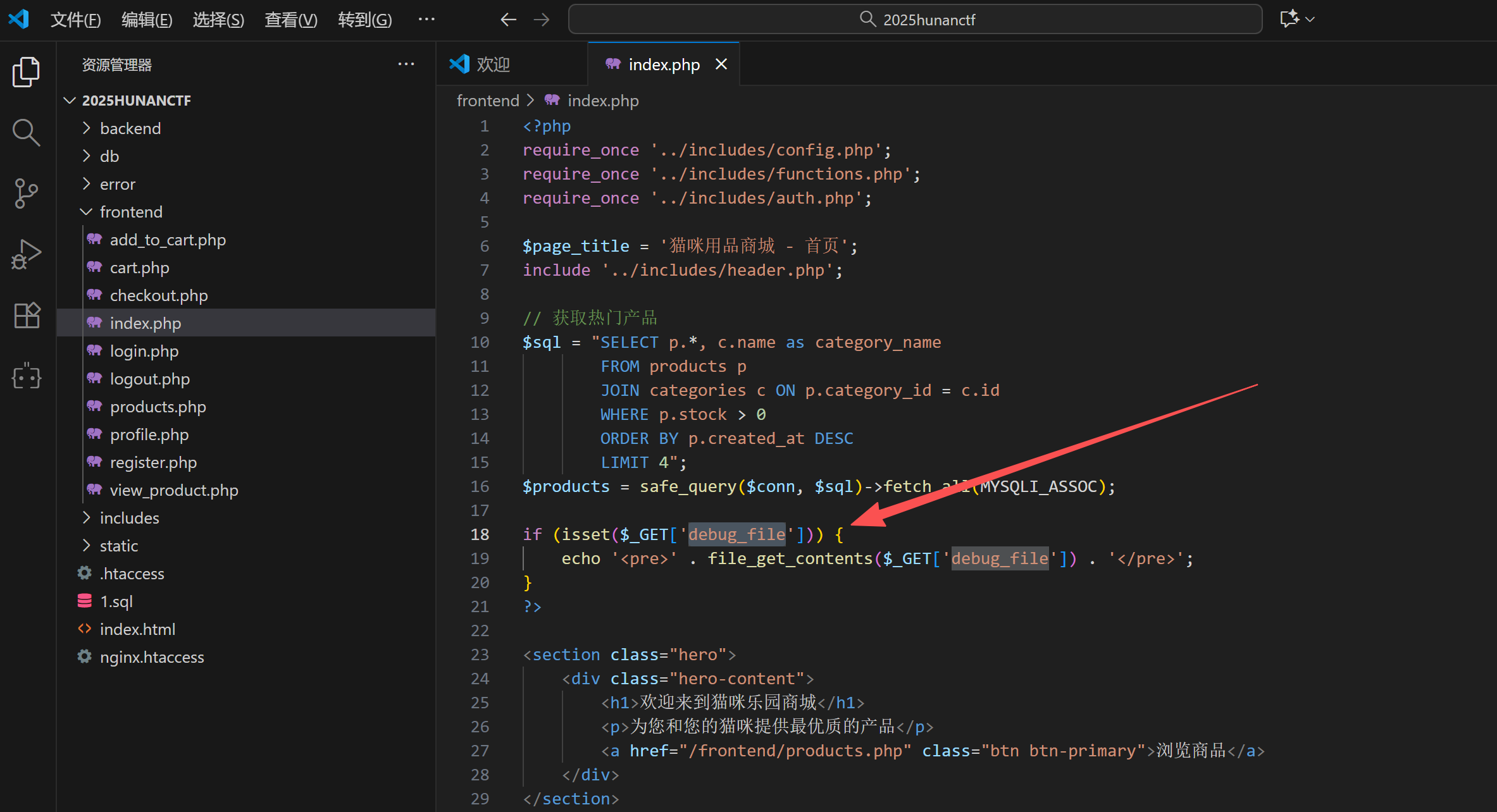Open explorer panel more actions ellipsis
Viewport: 1497px width, 812px height.
point(406,65)
